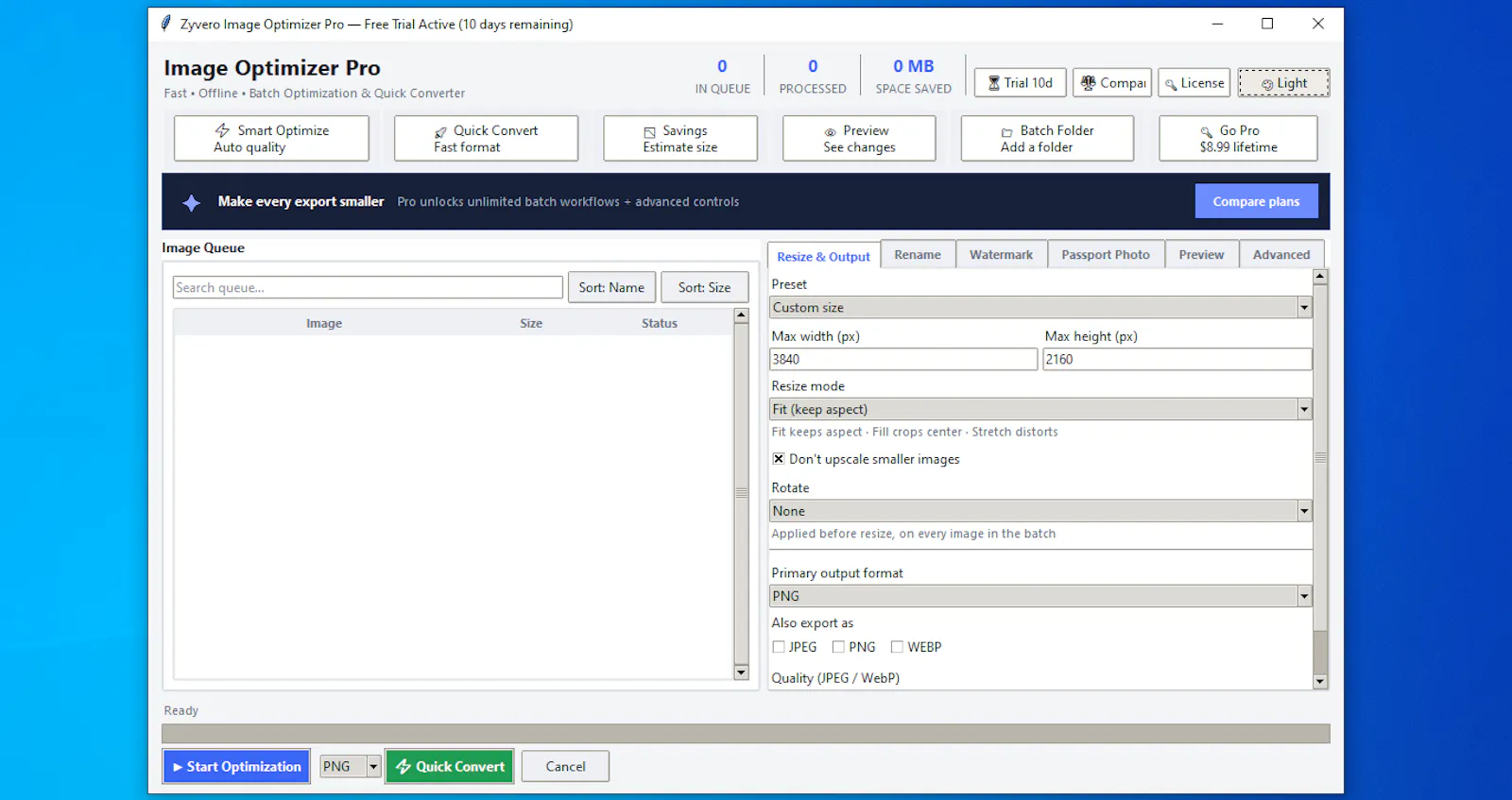Switch to the Preview tab
1512x800 pixels.
[1201, 255]
